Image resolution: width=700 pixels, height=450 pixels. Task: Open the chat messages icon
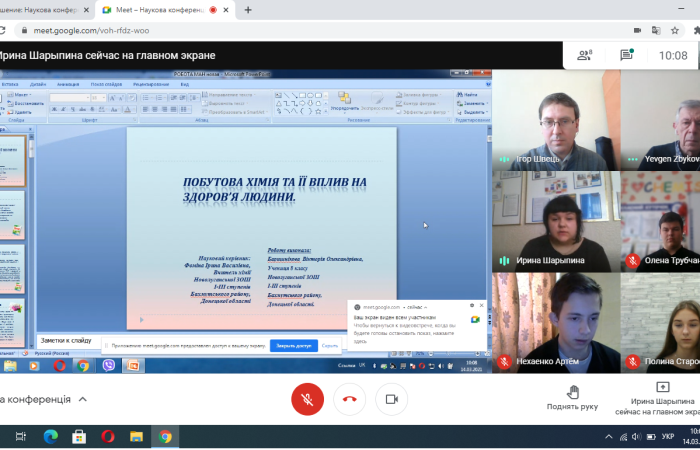point(627,55)
